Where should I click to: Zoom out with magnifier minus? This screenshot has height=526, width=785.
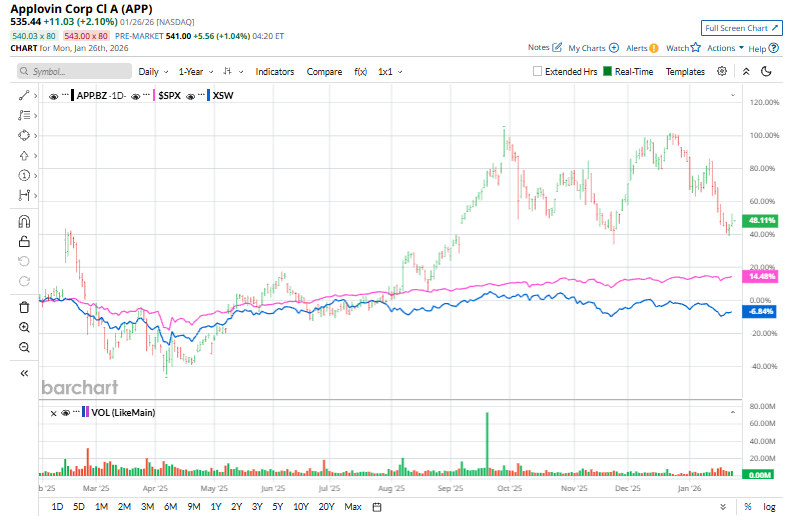[24, 347]
